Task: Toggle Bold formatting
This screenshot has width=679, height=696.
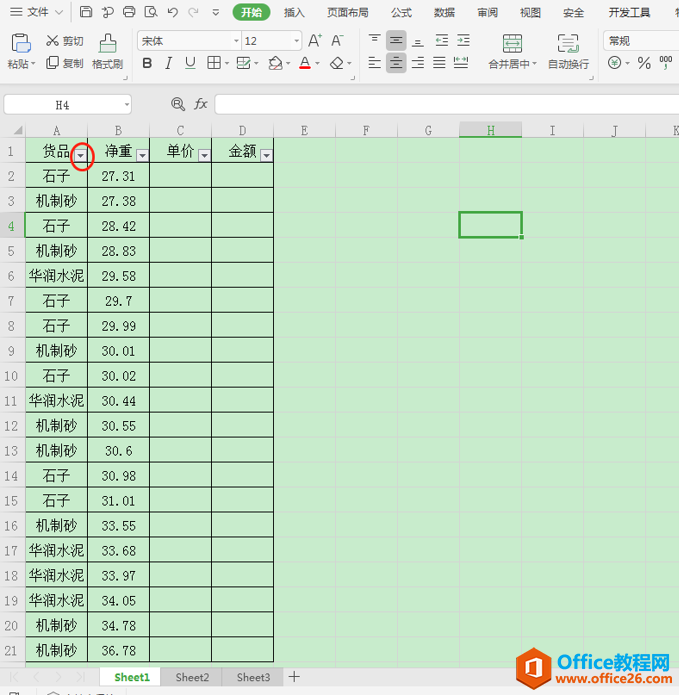Action: pyautogui.click(x=147, y=63)
